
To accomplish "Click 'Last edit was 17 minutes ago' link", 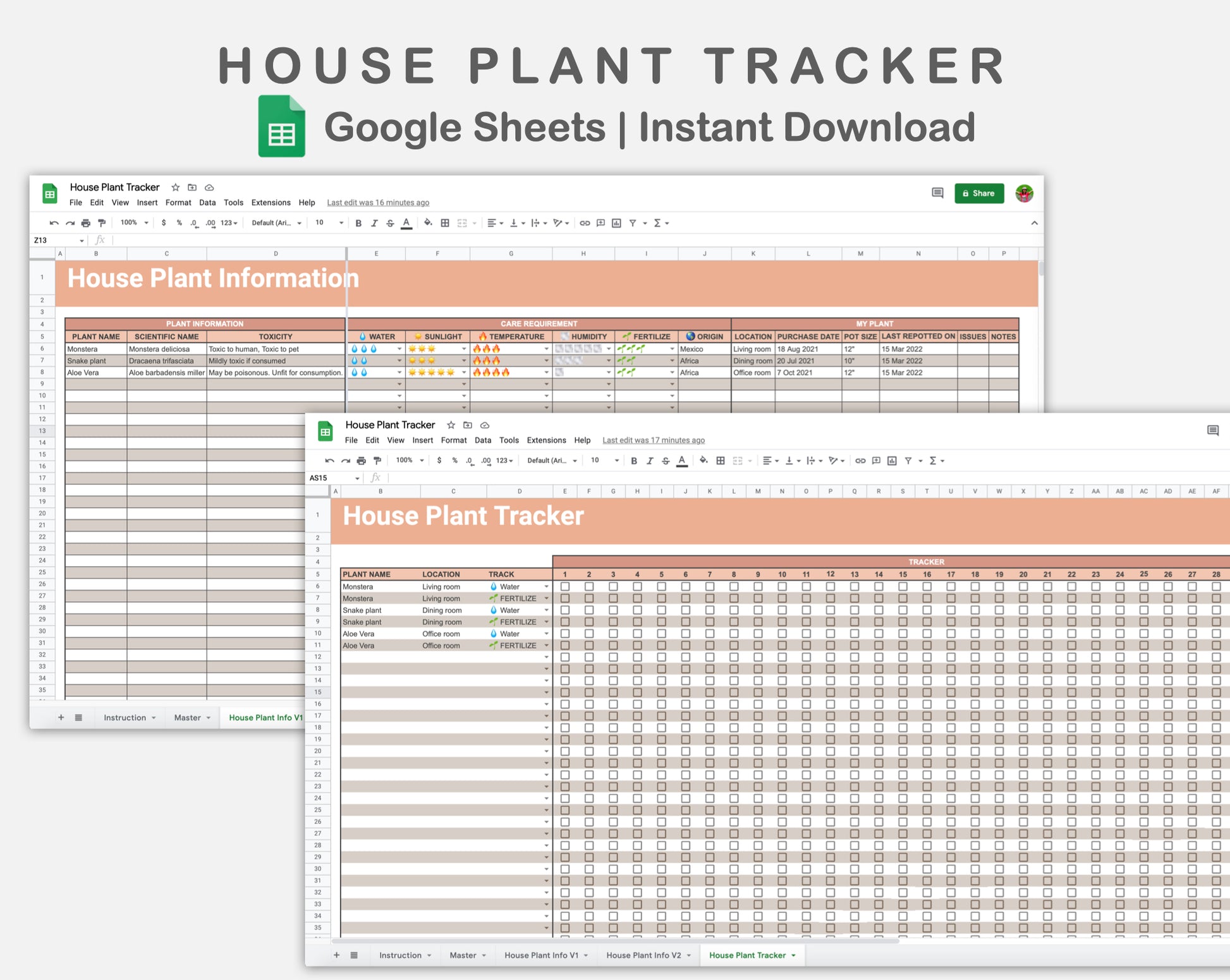I will click(x=653, y=440).
